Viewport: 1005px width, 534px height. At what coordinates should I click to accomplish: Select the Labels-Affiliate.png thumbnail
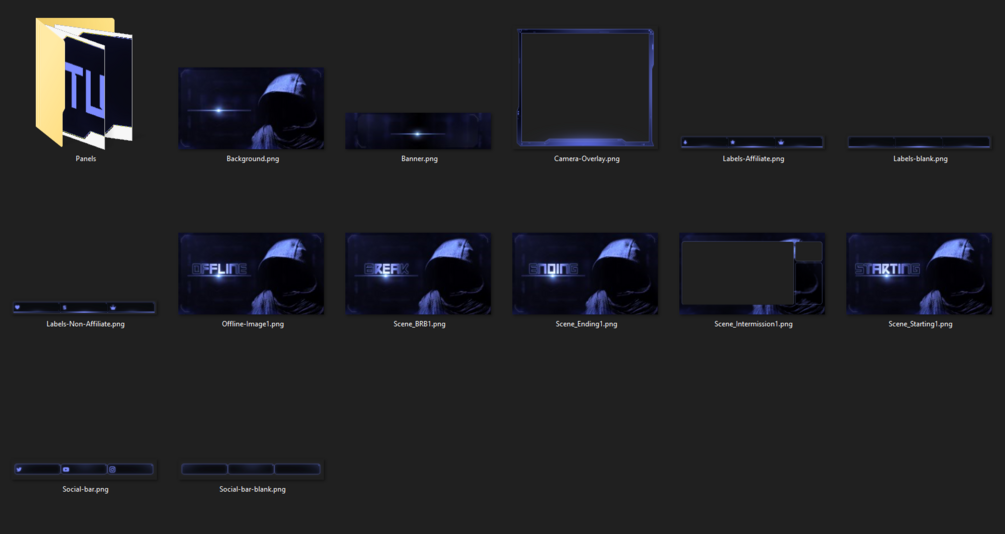tap(752, 142)
